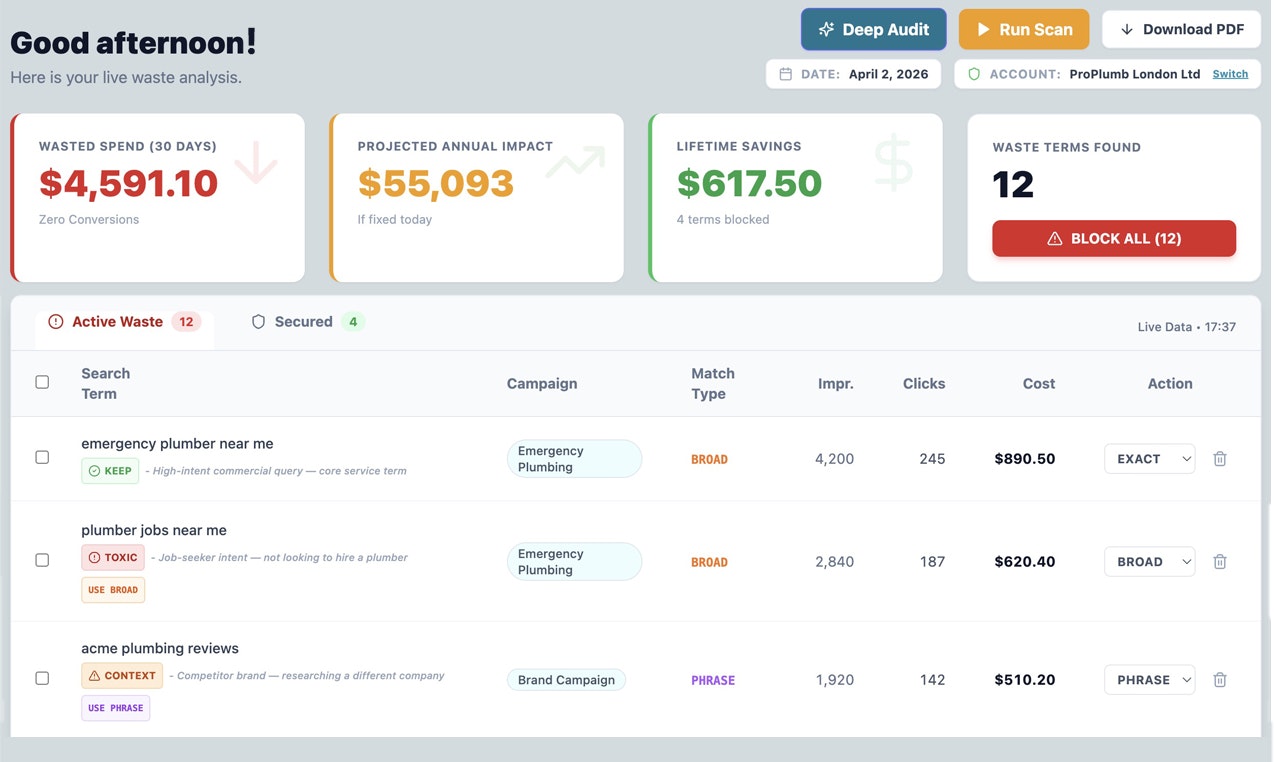Image resolution: width=1274 pixels, height=762 pixels.
Task: Sort by Cost column header
Action: coord(1039,383)
